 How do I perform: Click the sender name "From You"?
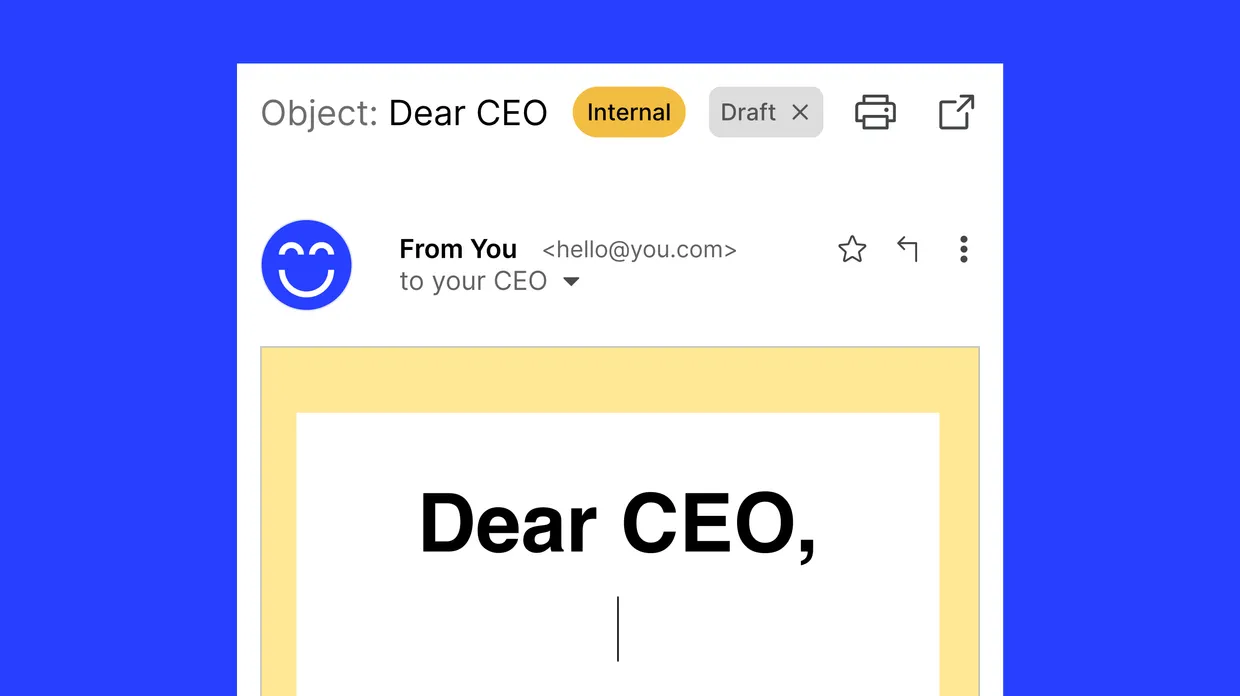tap(458, 249)
